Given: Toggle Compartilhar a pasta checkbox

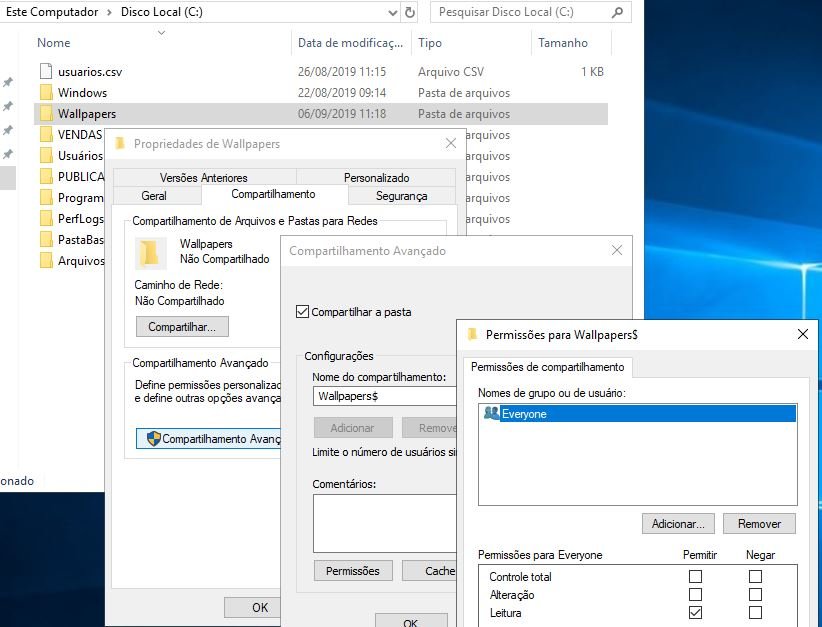Looking at the screenshot, I should tap(302, 311).
